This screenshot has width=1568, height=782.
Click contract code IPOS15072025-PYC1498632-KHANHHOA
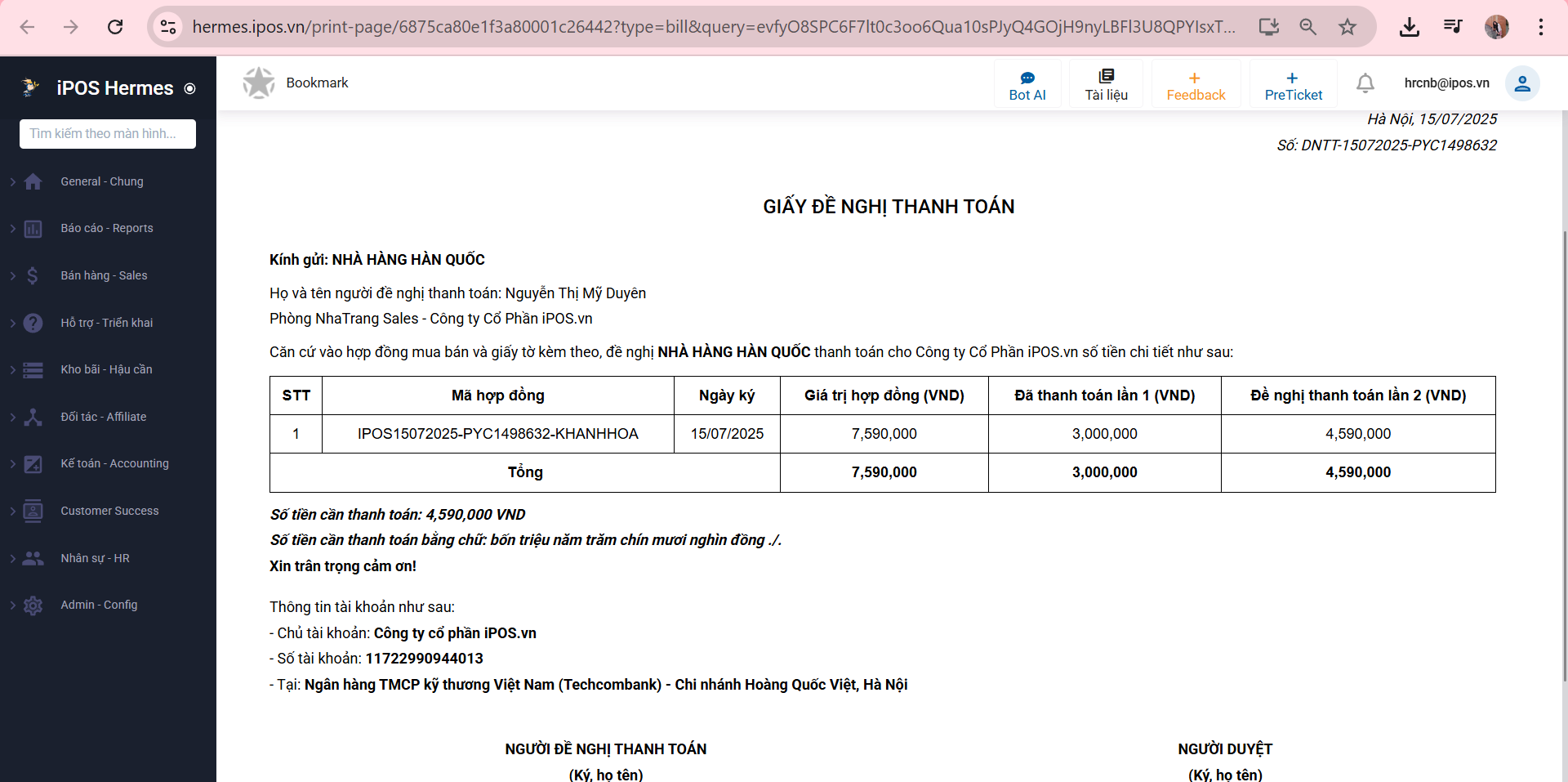point(498,434)
